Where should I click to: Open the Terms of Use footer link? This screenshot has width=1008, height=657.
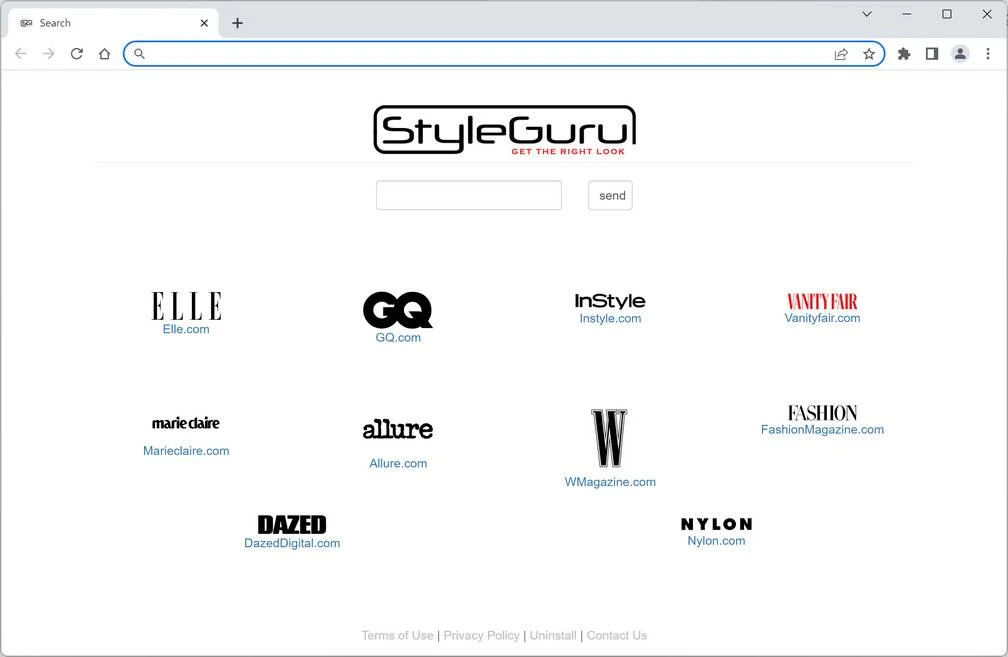tap(397, 635)
